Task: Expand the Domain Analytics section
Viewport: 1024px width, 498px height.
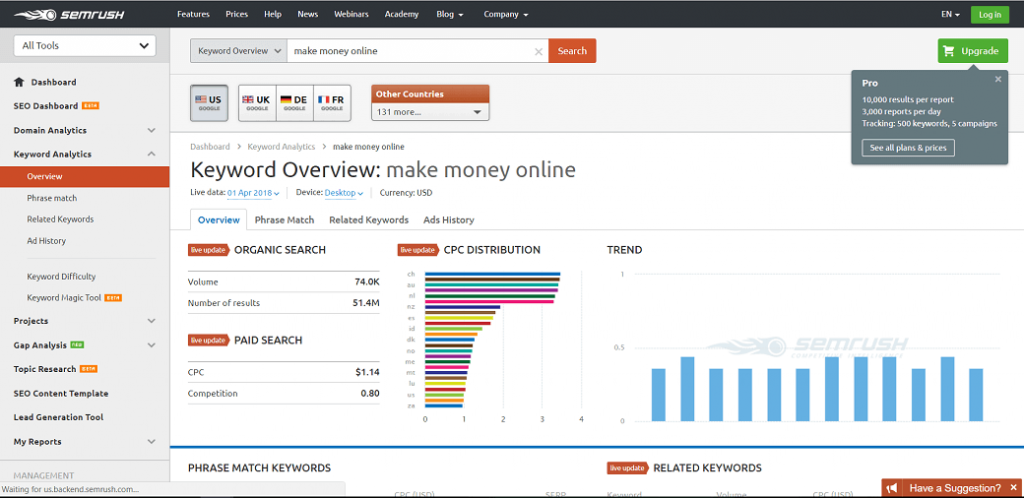Action: (x=151, y=131)
